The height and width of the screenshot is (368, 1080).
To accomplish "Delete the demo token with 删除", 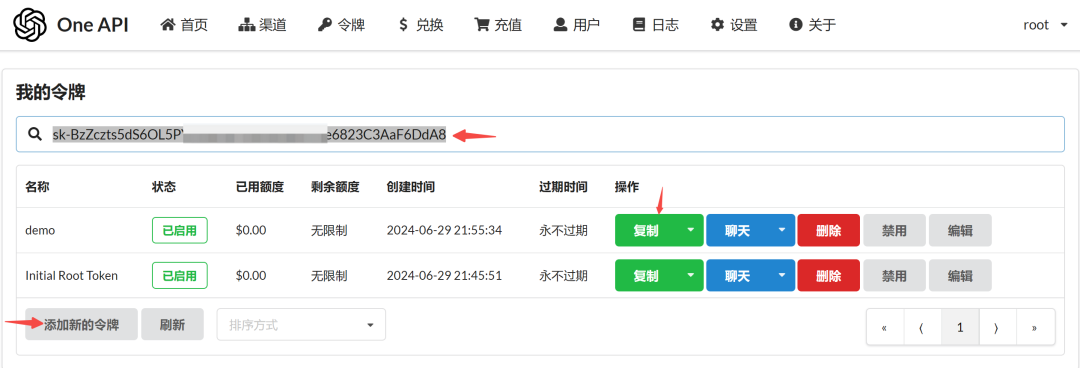I will [x=829, y=230].
